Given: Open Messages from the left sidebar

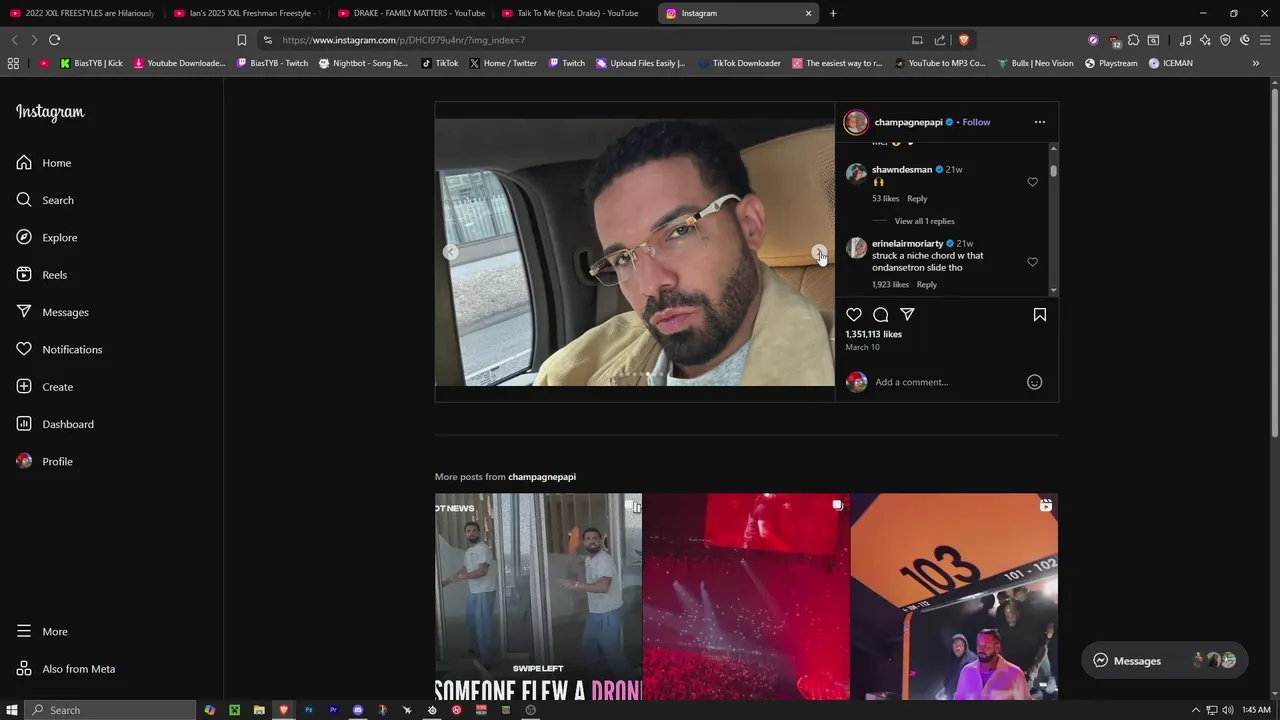Looking at the screenshot, I should pyautogui.click(x=52, y=312).
